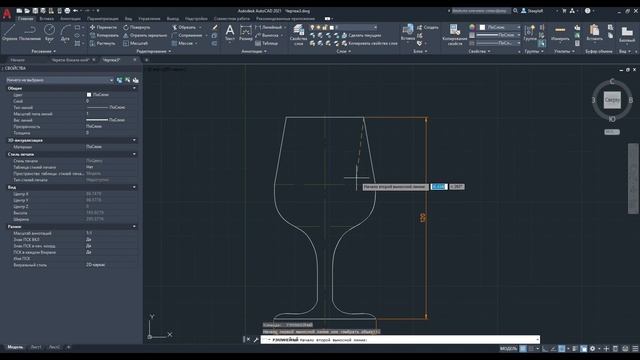Collapse the Общие section in Properties

coord(134,88)
